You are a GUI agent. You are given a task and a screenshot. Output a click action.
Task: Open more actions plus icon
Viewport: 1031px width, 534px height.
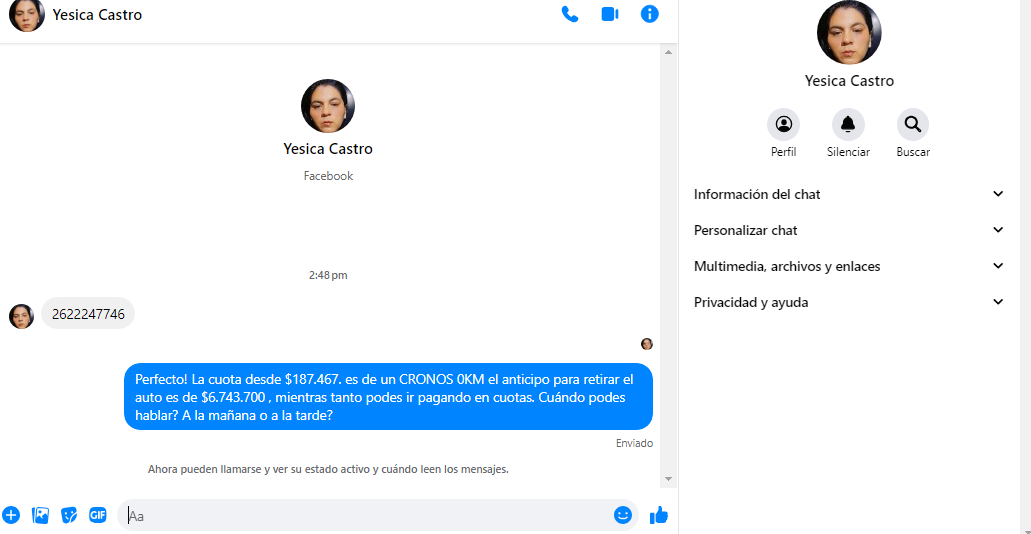tap(11, 515)
